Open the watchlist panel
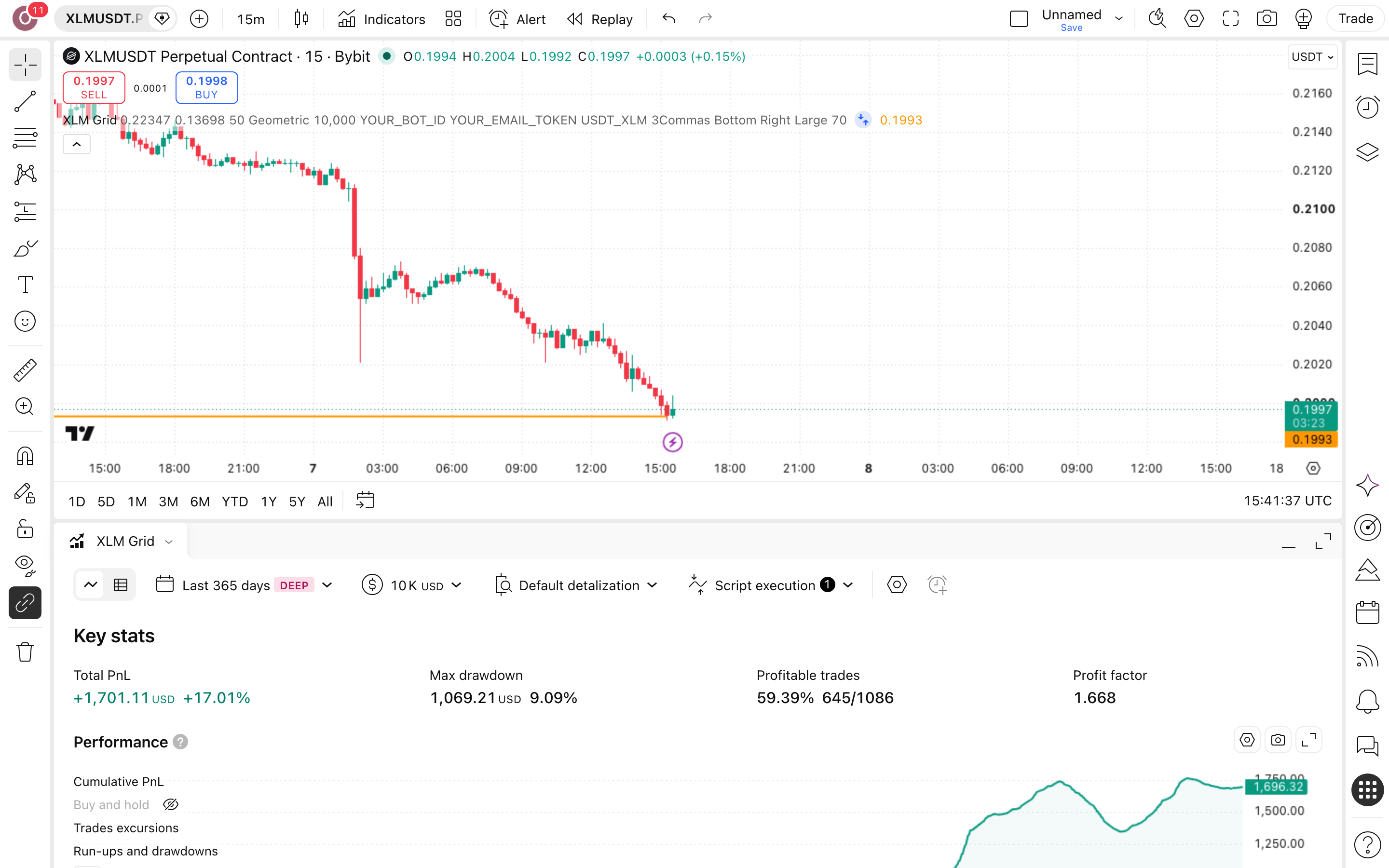 [x=1367, y=64]
